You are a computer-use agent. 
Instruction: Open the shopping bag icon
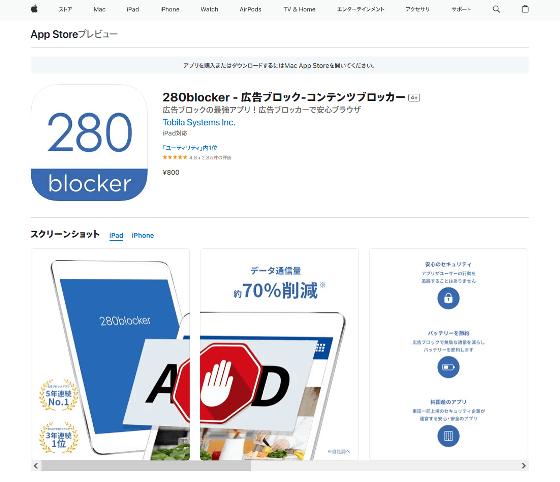(x=525, y=9)
